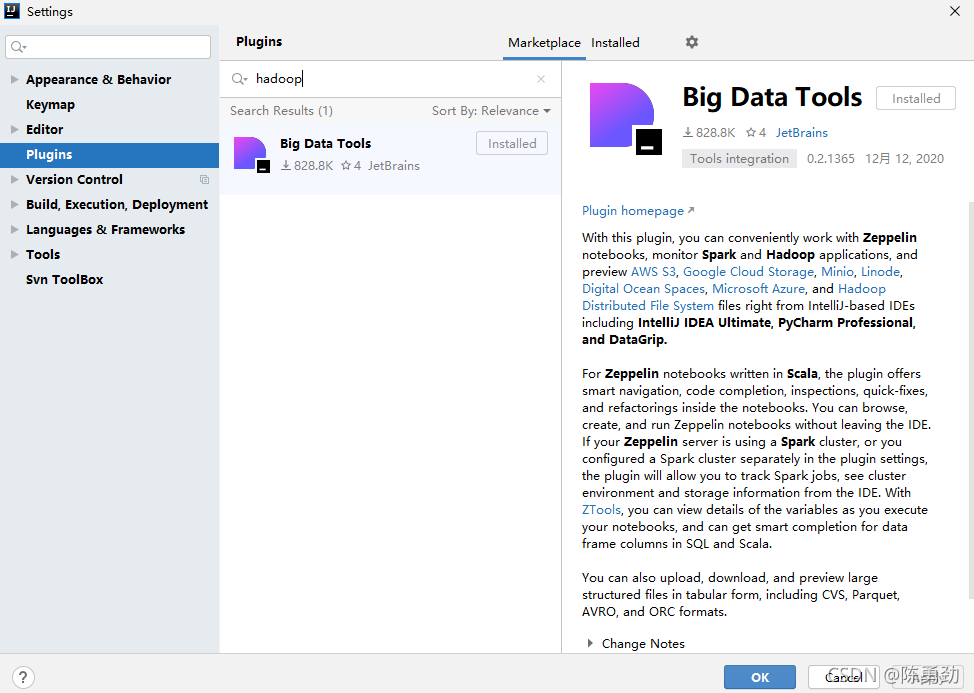The image size is (974, 693).
Task: Expand Appearance & Behavior section
Action: (14, 79)
